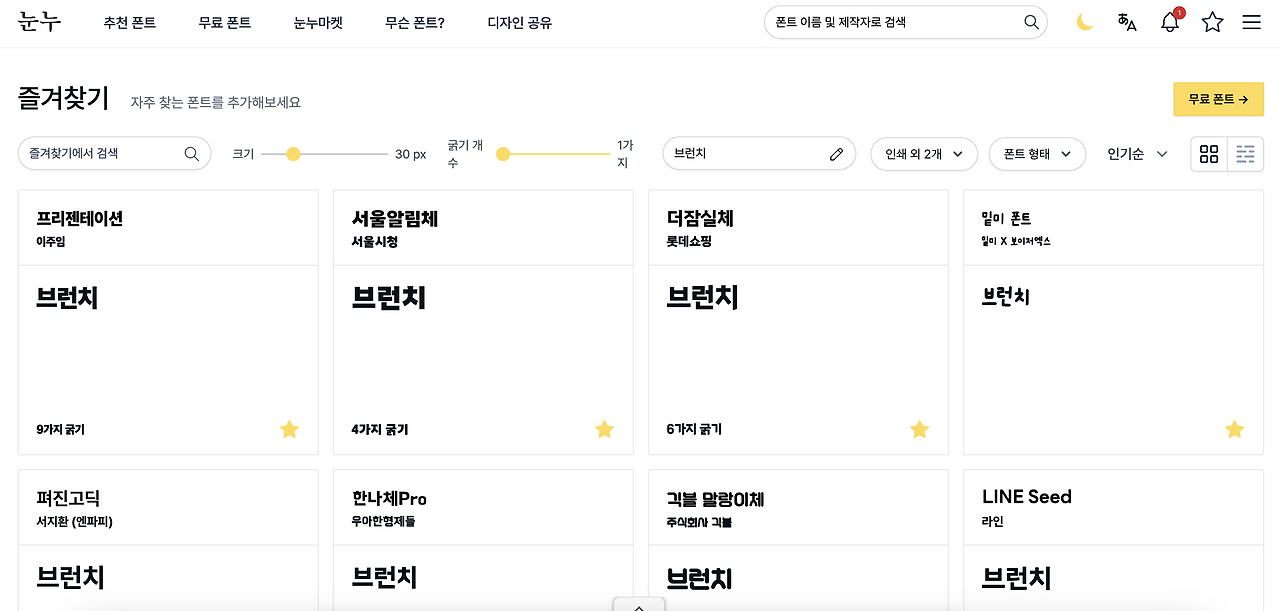Image resolution: width=1280 pixels, height=611 pixels.
Task: Toggle dark mode moon icon
Action: point(1085,22)
